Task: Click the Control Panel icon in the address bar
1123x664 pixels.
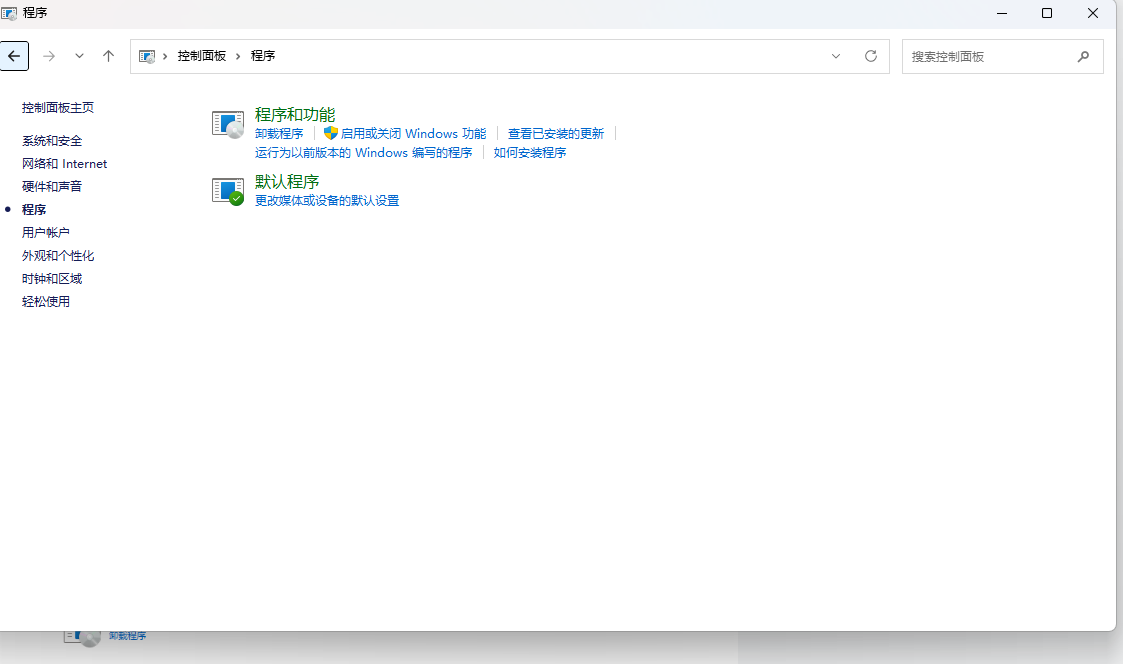Action: [x=148, y=56]
